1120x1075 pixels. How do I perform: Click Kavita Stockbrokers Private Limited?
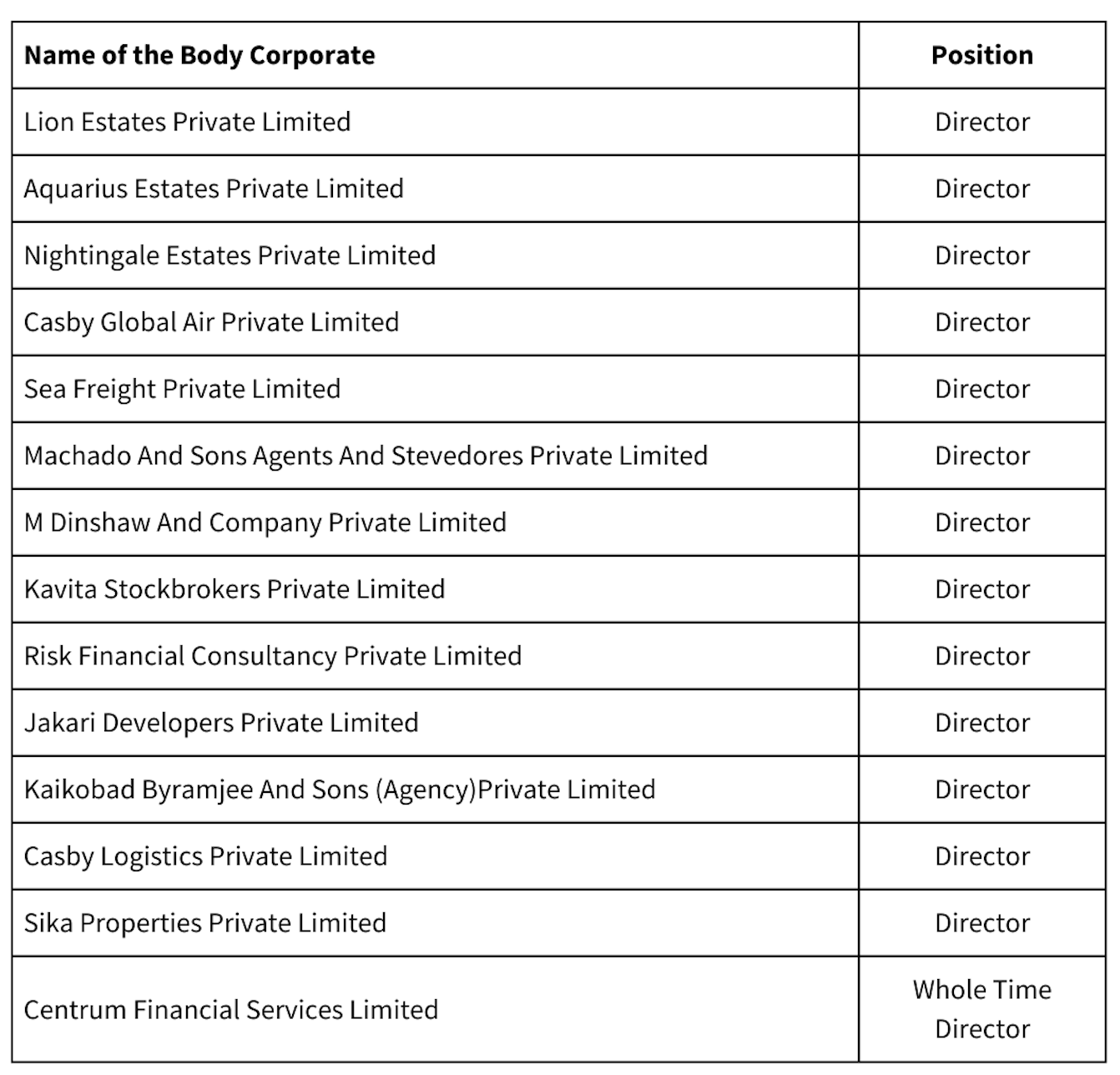click(x=234, y=589)
